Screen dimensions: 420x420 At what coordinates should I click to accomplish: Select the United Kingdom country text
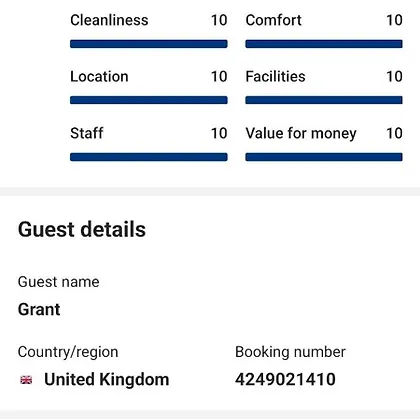click(x=107, y=380)
